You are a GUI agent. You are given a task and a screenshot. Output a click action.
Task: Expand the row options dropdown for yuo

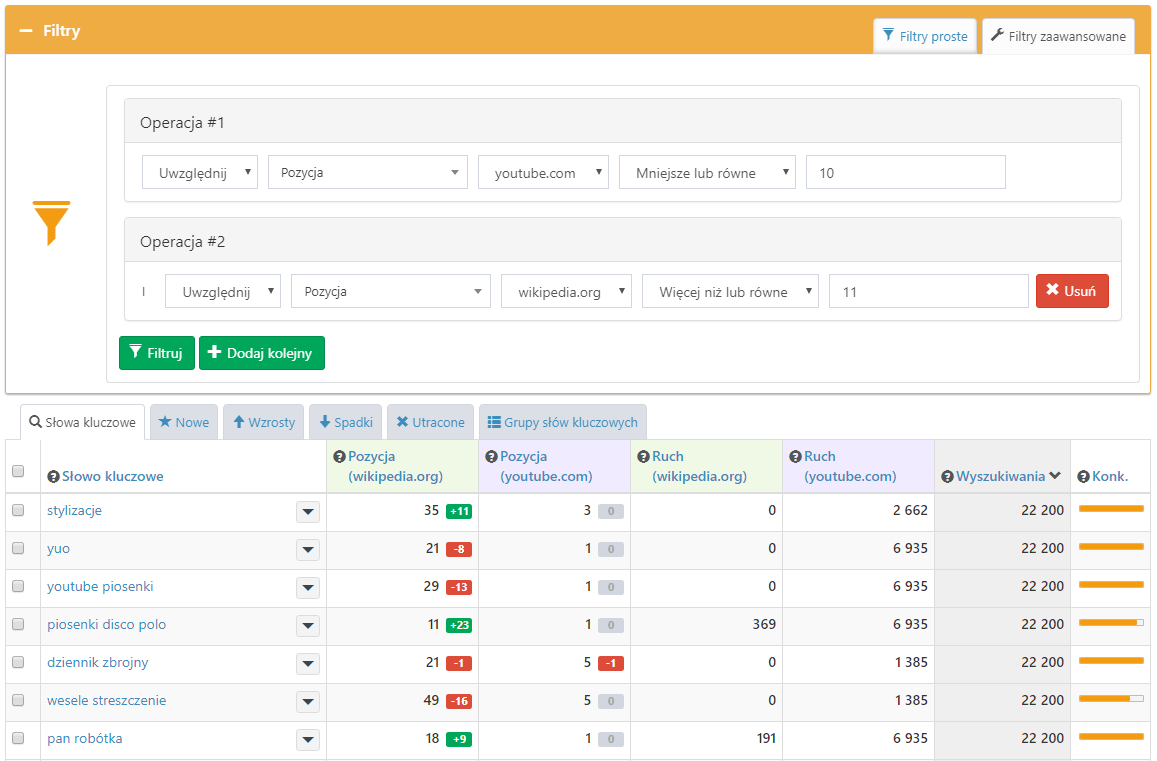click(308, 549)
